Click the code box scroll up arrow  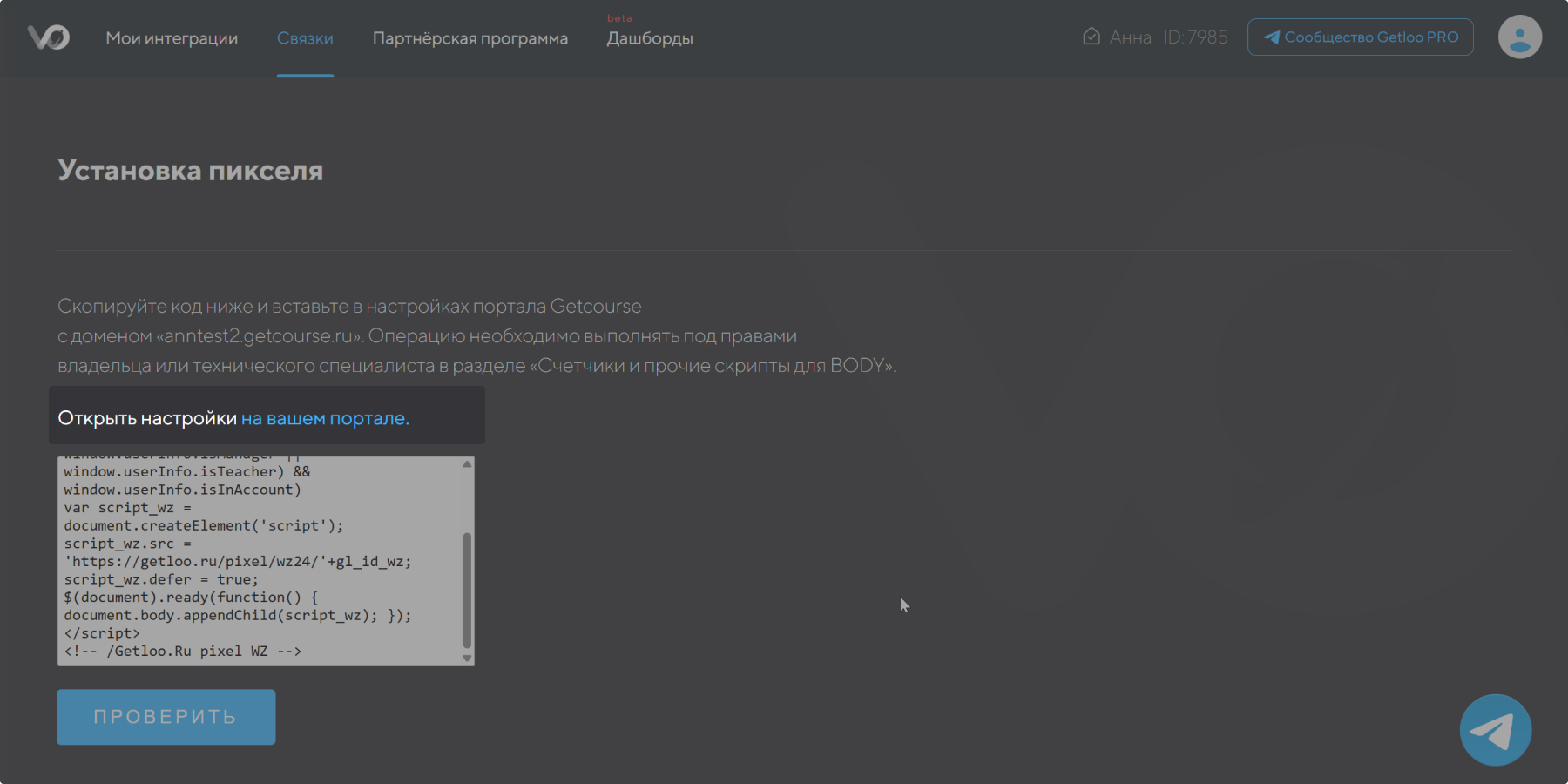(x=467, y=464)
